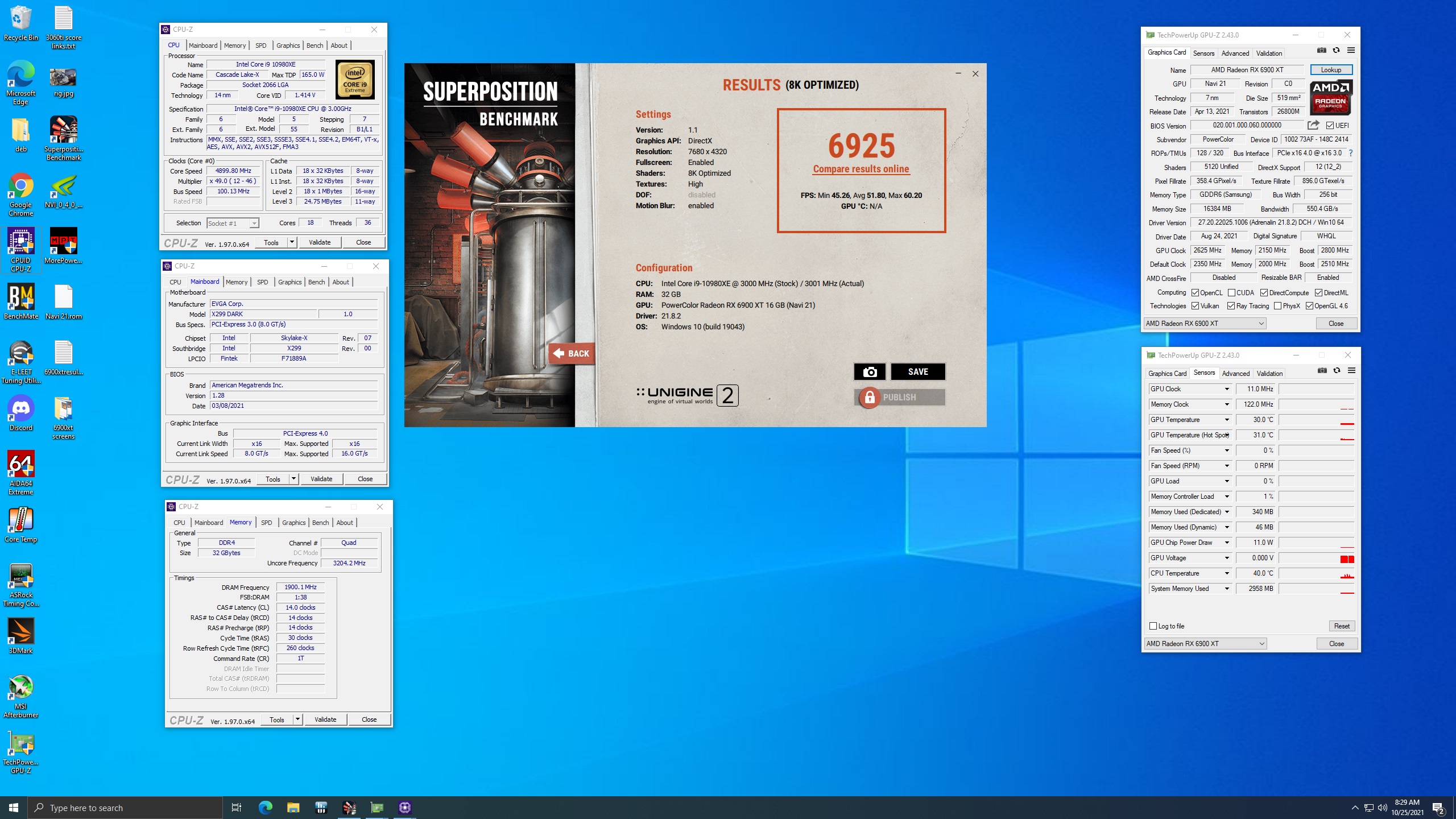Open the Recycle Bin desktop icon

[21, 23]
